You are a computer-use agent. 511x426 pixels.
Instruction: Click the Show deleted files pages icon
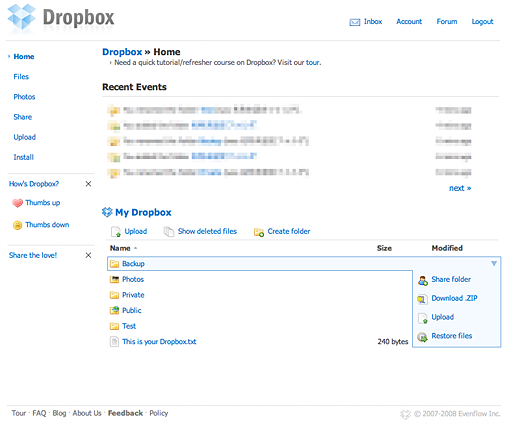[169, 232]
